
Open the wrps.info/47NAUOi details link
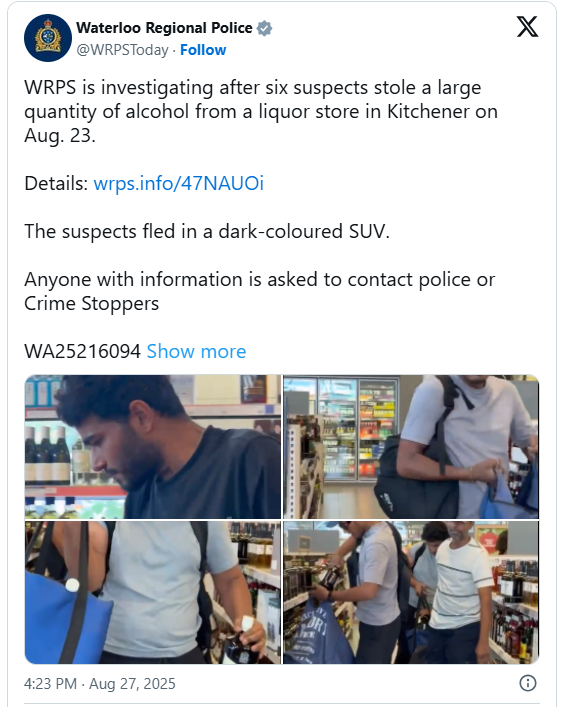pyautogui.click(x=179, y=184)
